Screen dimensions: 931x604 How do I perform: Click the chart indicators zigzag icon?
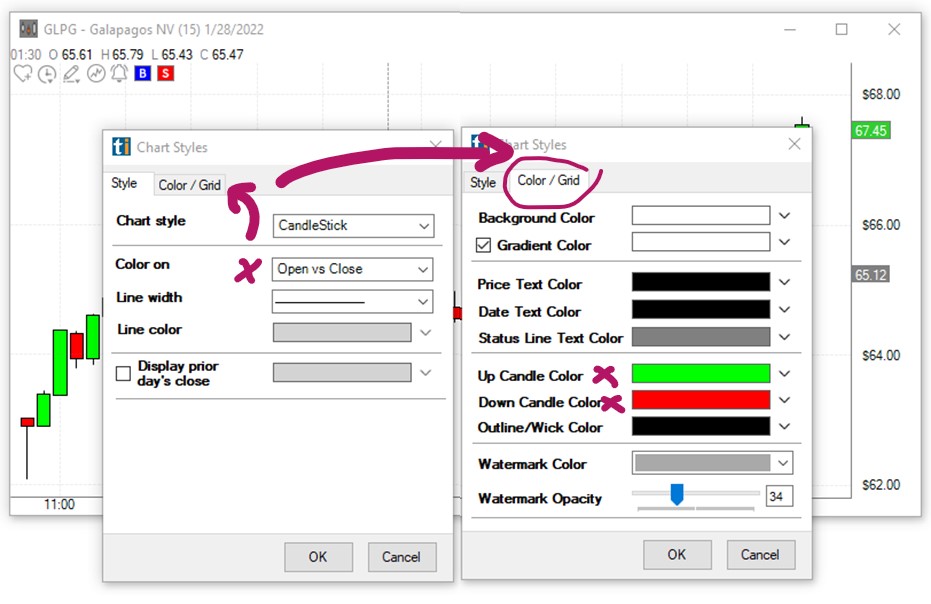[x=96, y=74]
